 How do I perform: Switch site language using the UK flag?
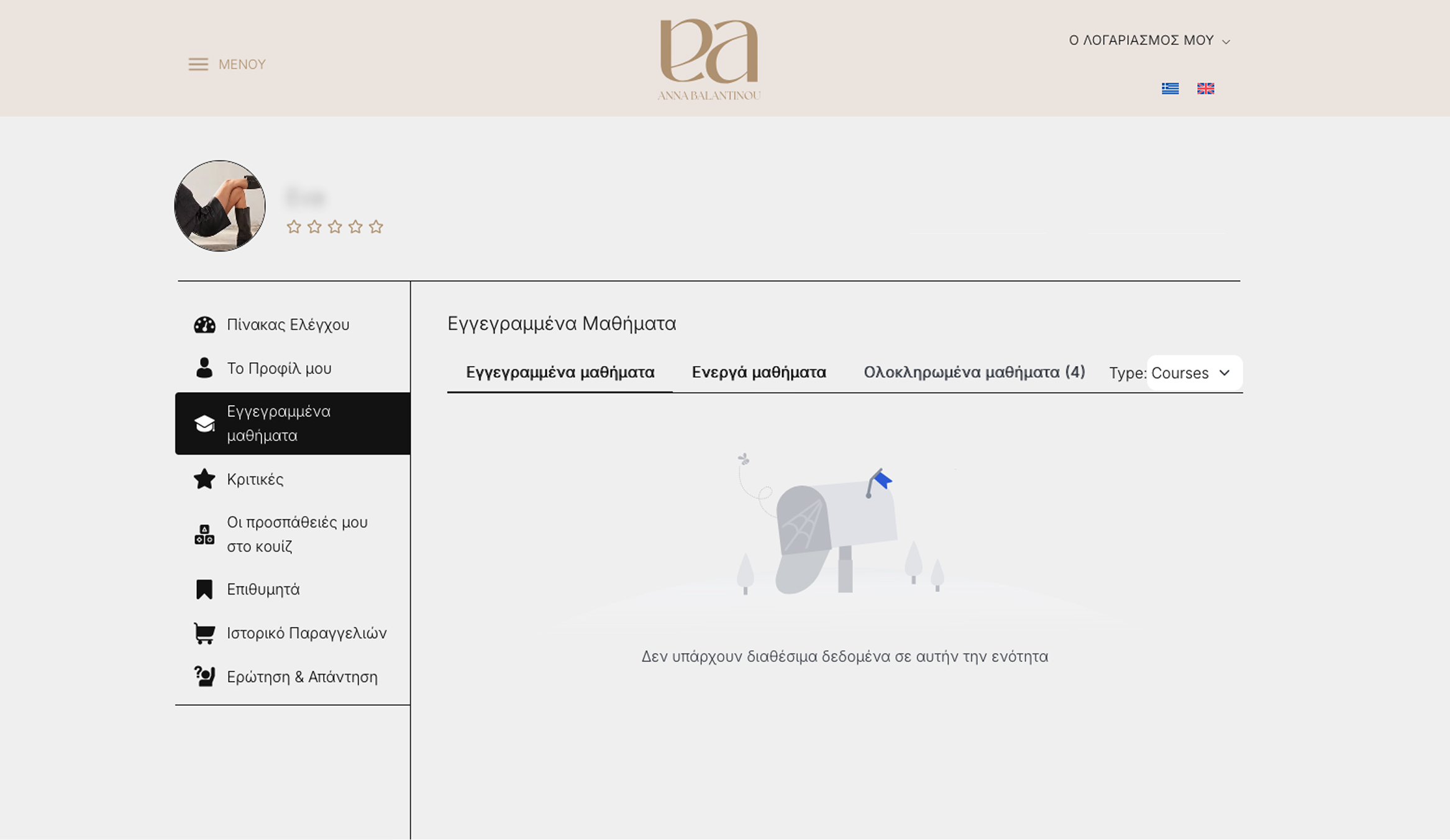1206,89
